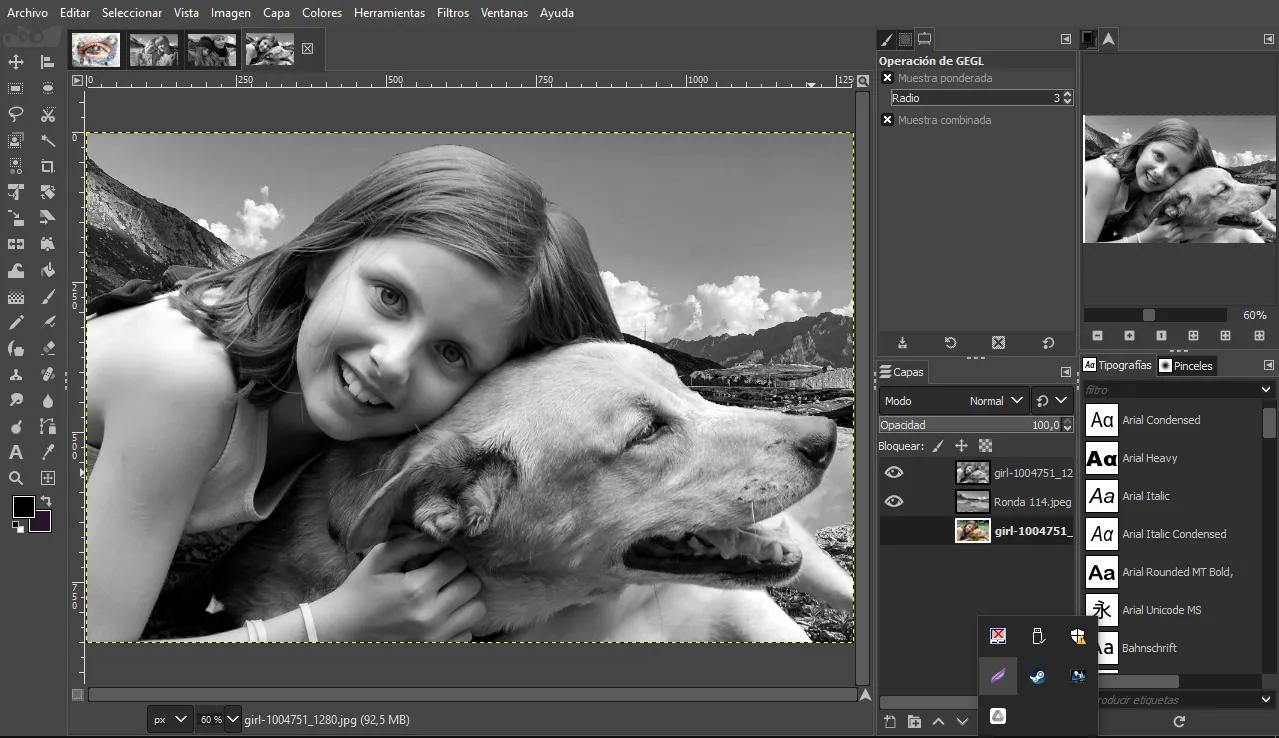Screen dimensions: 1279x738
Task: Select the Color Picker eyedropper tool
Action: click(48, 453)
